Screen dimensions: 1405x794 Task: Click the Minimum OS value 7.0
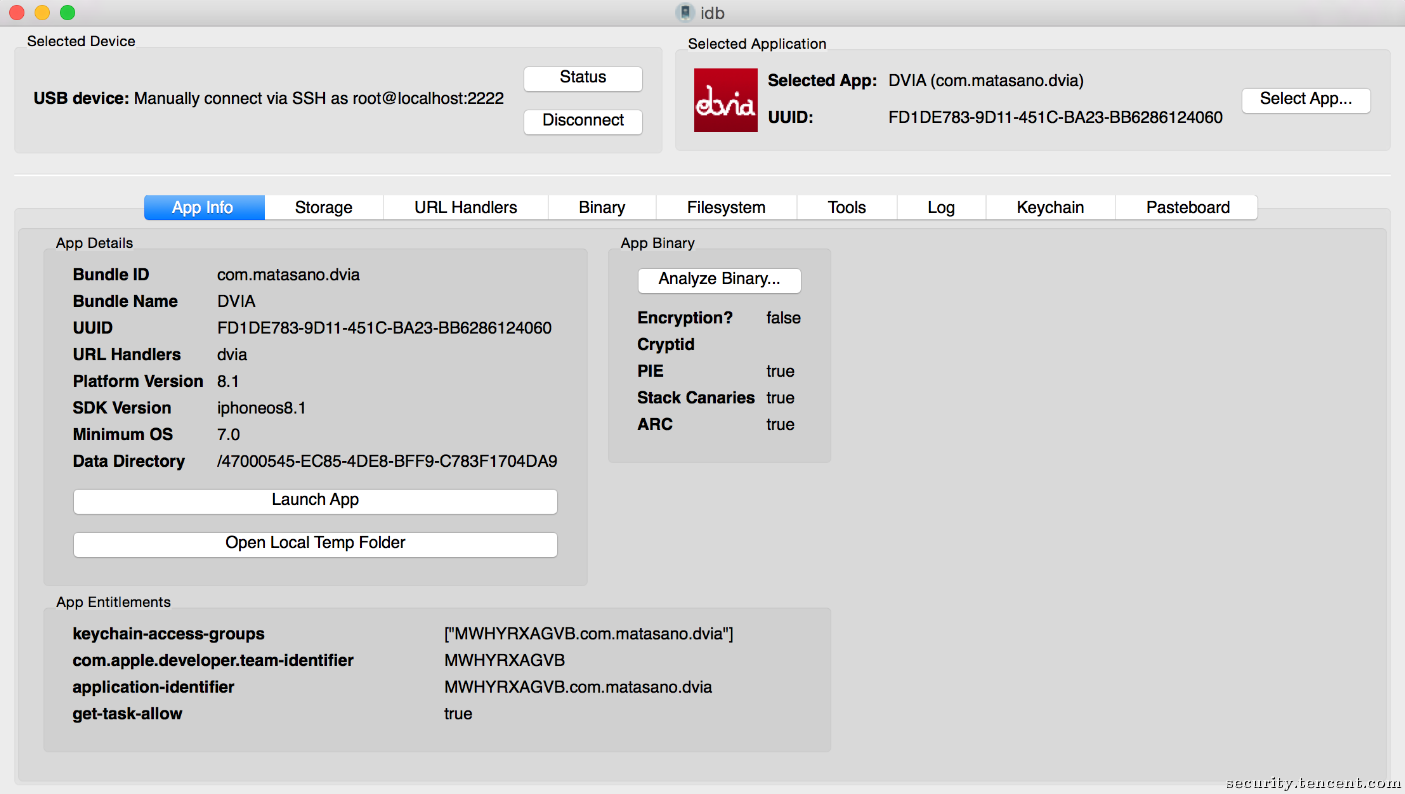(228, 435)
